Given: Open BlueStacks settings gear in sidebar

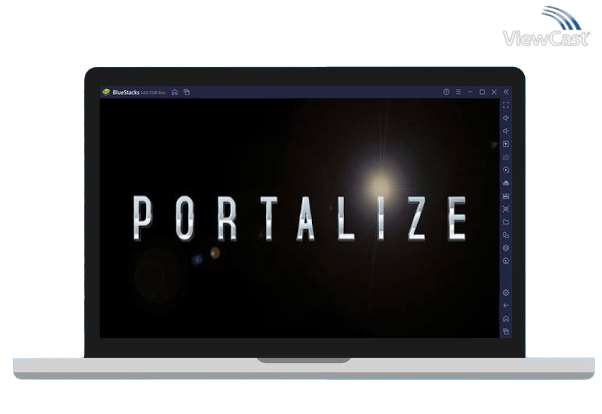Looking at the screenshot, I should 506,293.
